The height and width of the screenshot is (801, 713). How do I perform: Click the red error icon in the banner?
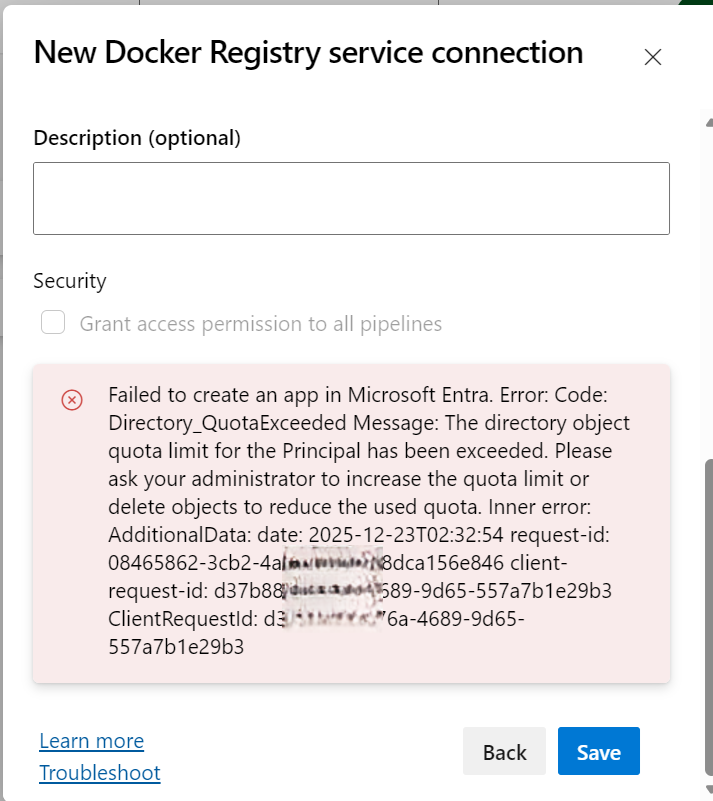pos(72,400)
